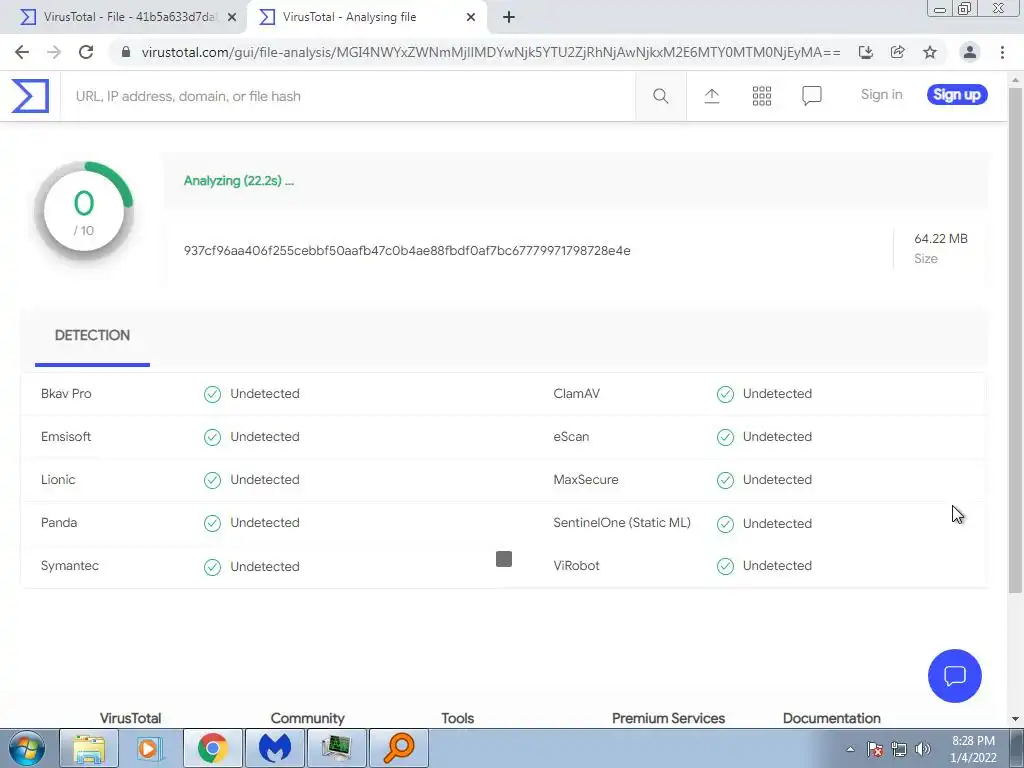Click the eScan engine name
This screenshot has height=768, width=1024.
(571, 437)
